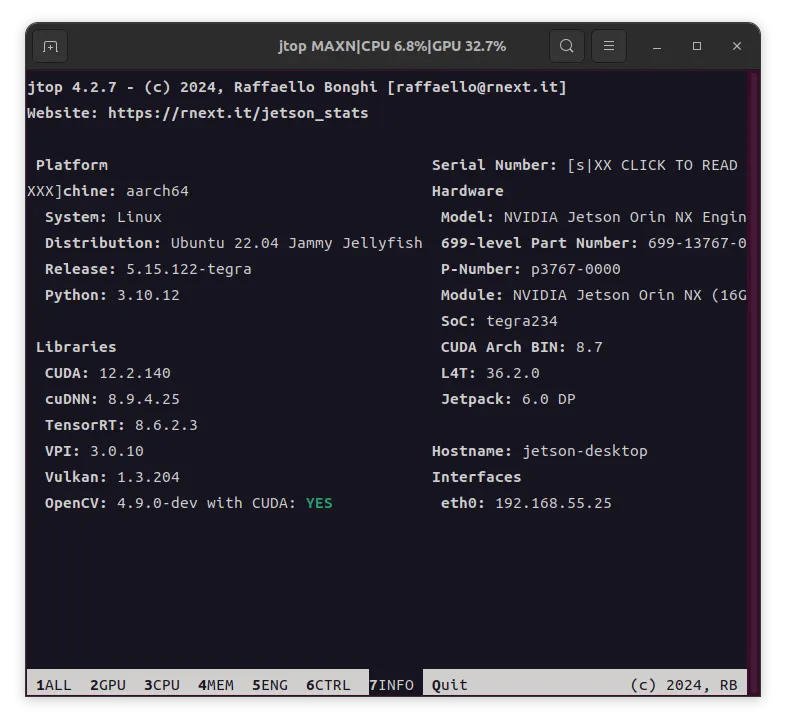Close the jtop terminal window
Image resolution: width=786 pixels, height=725 pixels.
pos(737,46)
